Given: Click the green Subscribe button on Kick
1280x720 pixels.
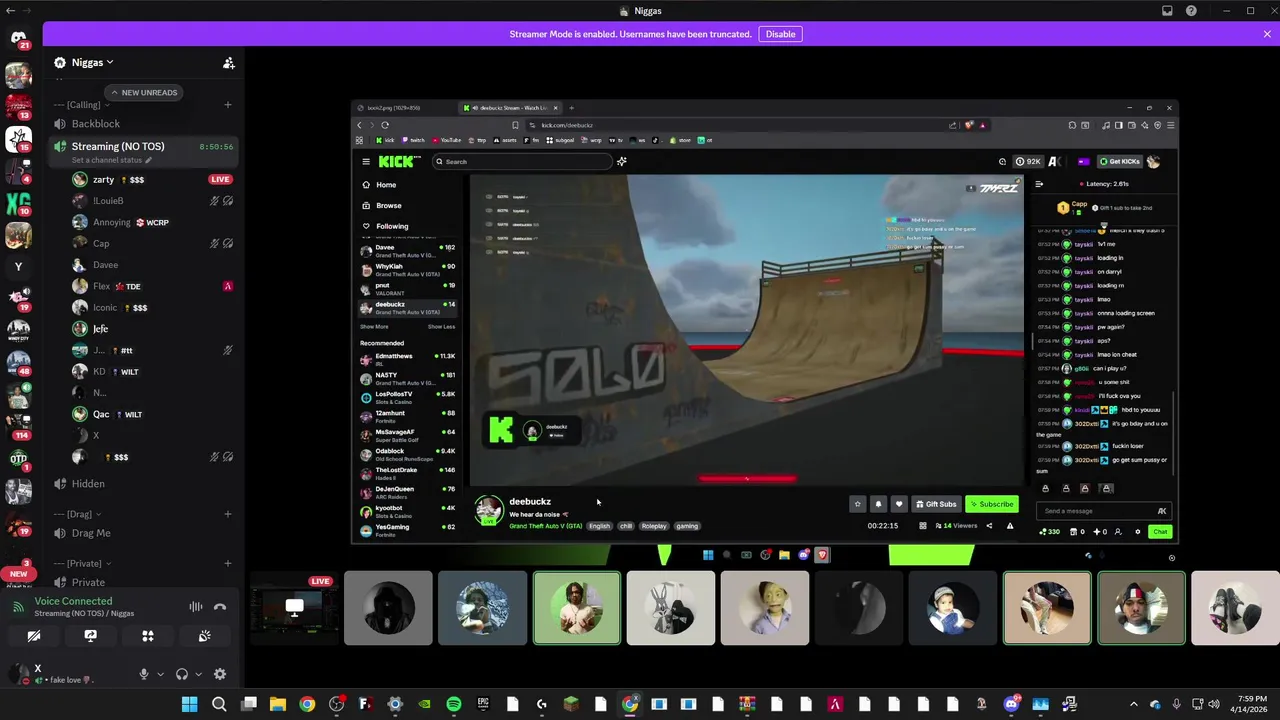Looking at the screenshot, I should (991, 504).
